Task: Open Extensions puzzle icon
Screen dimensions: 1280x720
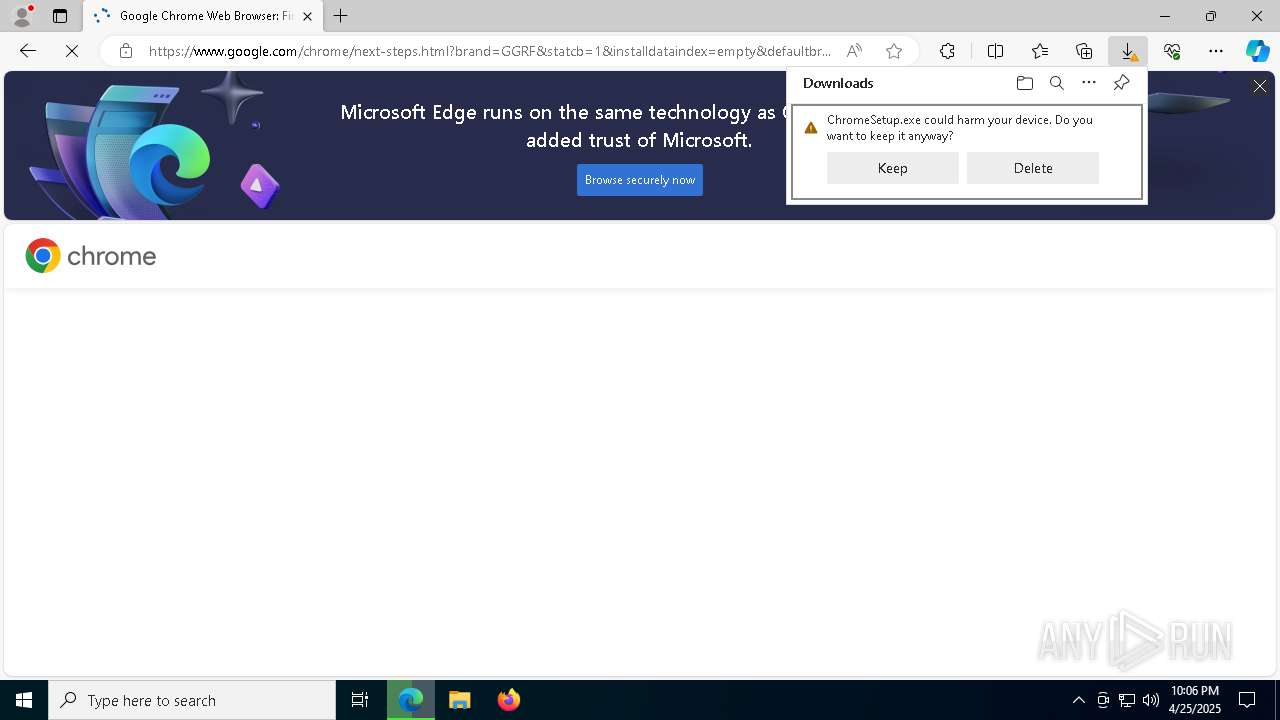Action: (x=947, y=51)
